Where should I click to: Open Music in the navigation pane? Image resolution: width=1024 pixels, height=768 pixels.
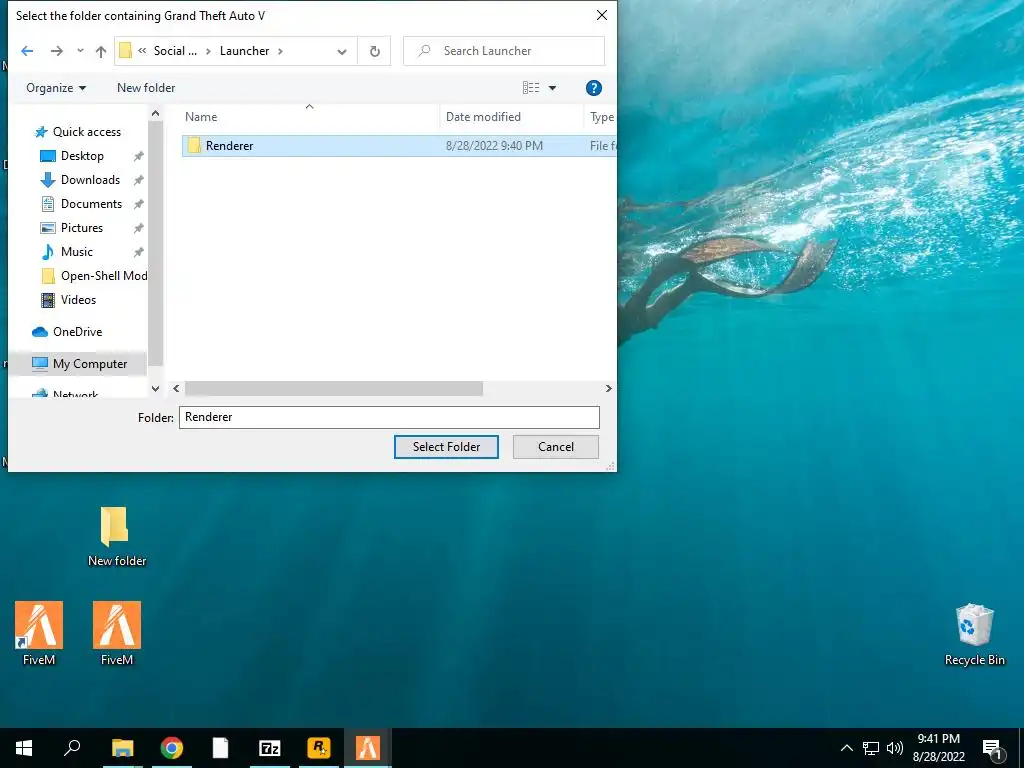(x=76, y=252)
